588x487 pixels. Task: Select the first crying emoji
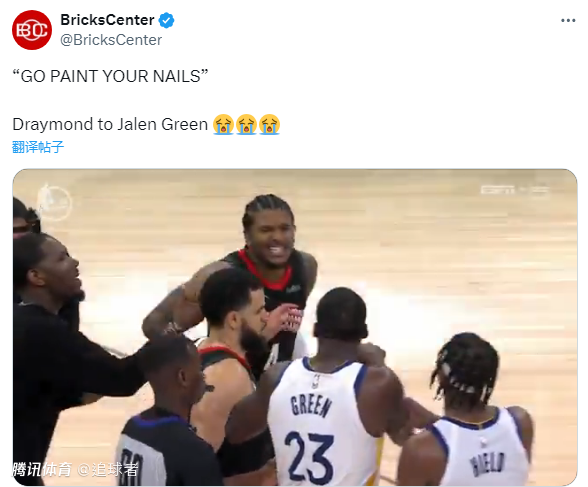[224, 124]
